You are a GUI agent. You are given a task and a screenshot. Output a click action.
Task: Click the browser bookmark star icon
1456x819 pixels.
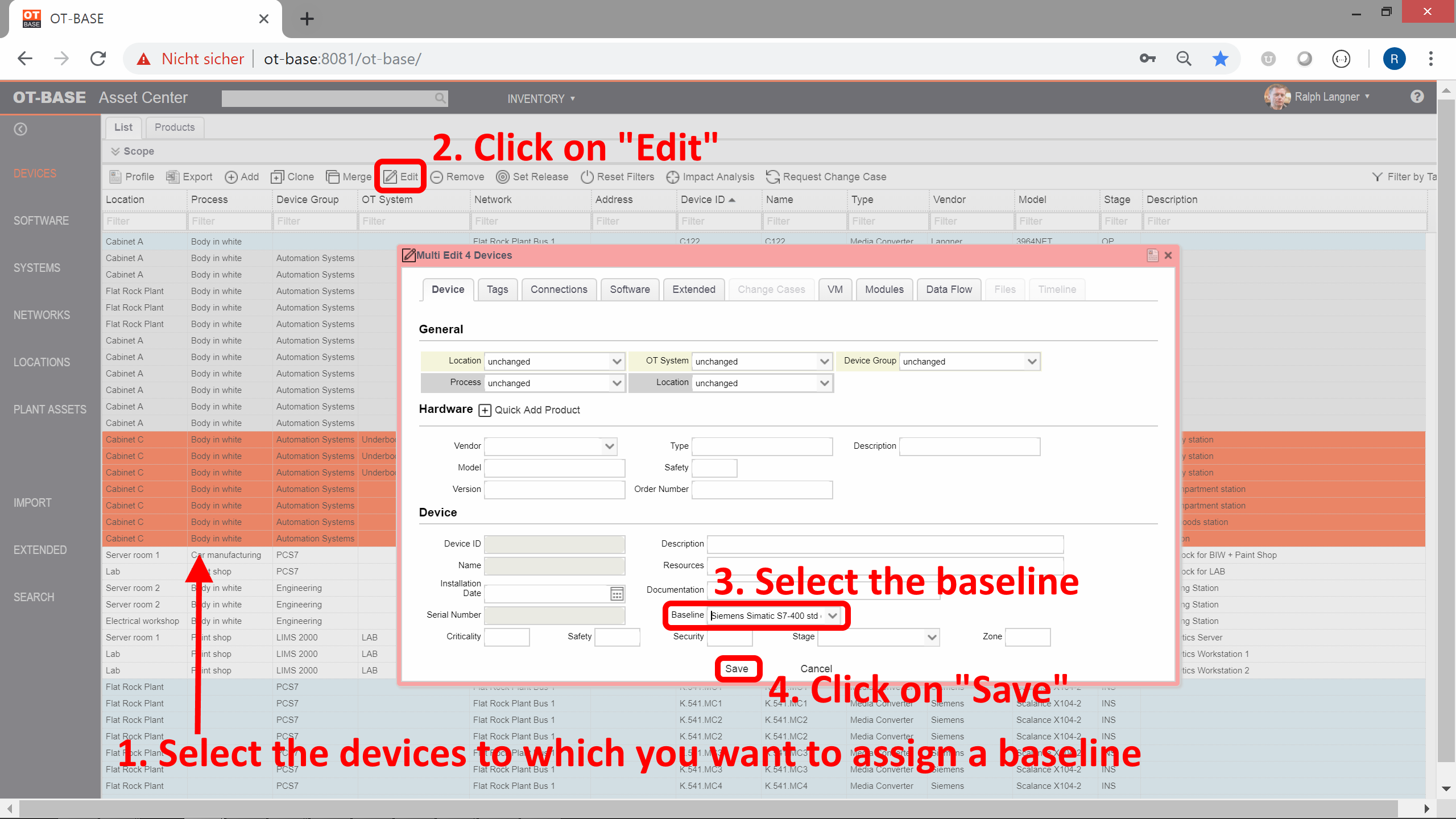1221,59
